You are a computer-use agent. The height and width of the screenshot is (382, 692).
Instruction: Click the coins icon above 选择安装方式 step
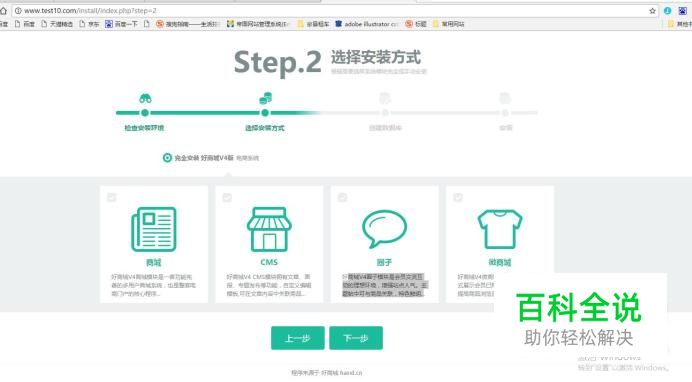click(265, 98)
